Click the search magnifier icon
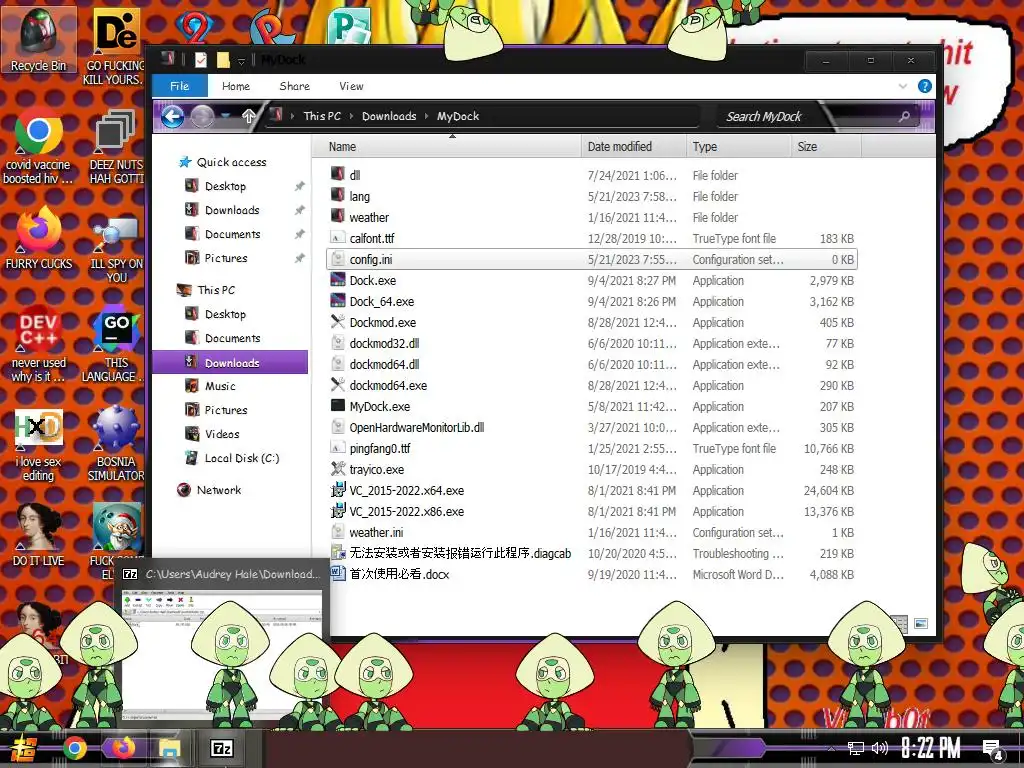This screenshot has width=1024, height=768. (904, 116)
